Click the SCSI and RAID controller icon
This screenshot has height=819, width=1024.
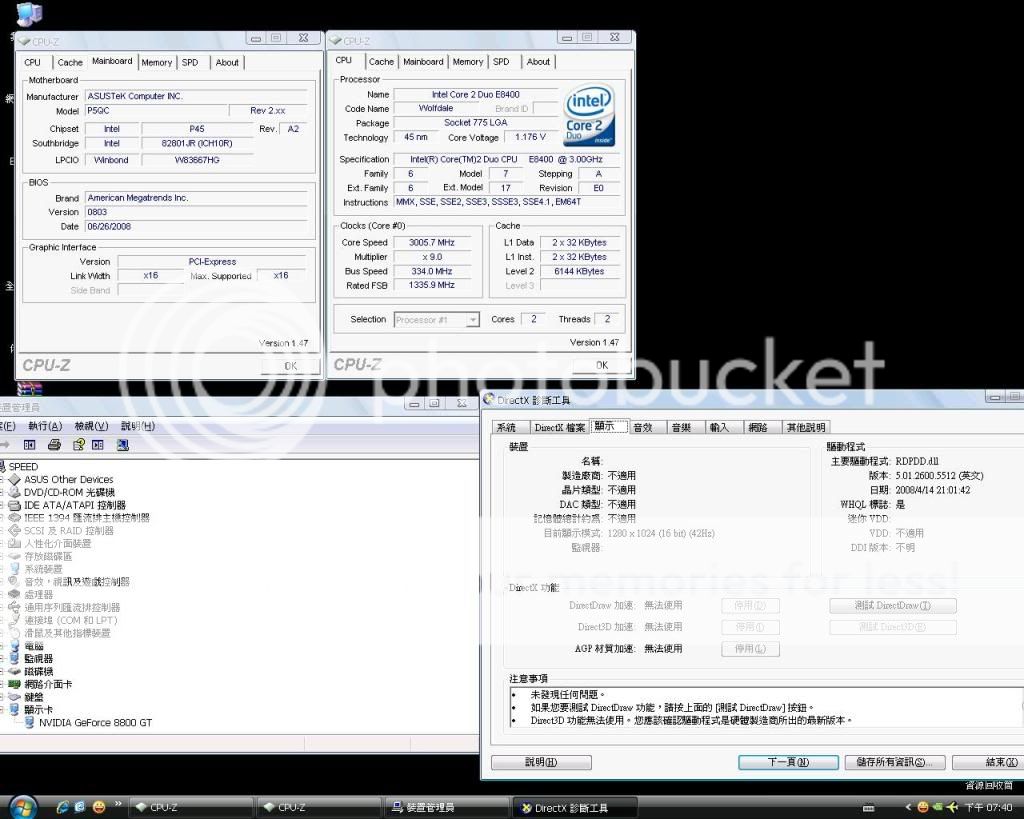(x=14, y=530)
